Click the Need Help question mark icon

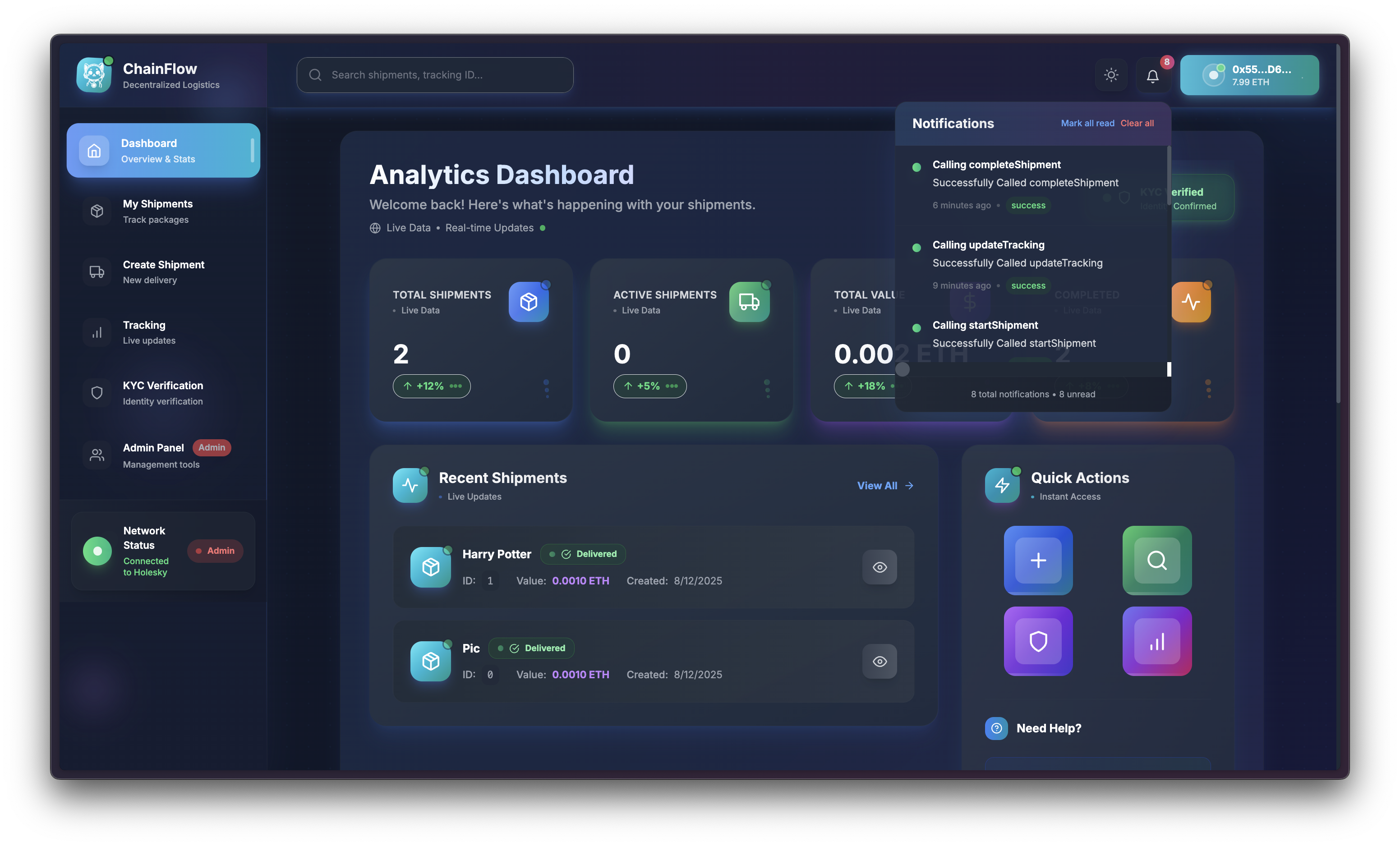pyautogui.click(x=996, y=728)
